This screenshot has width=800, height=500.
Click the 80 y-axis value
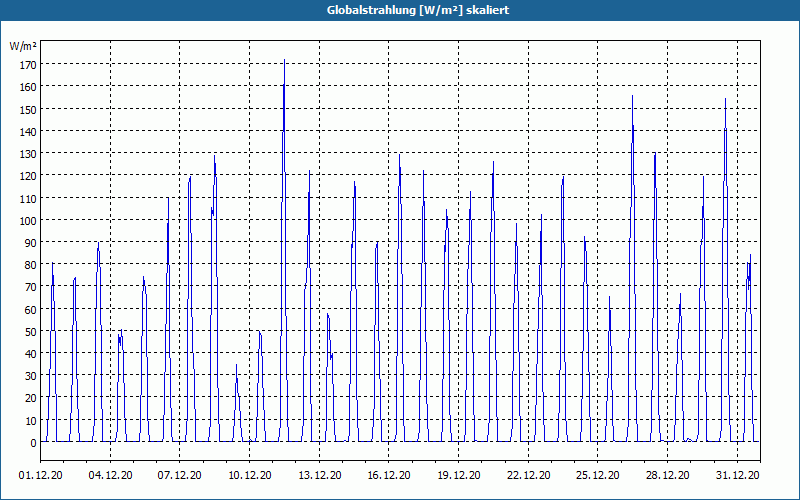point(30,265)
